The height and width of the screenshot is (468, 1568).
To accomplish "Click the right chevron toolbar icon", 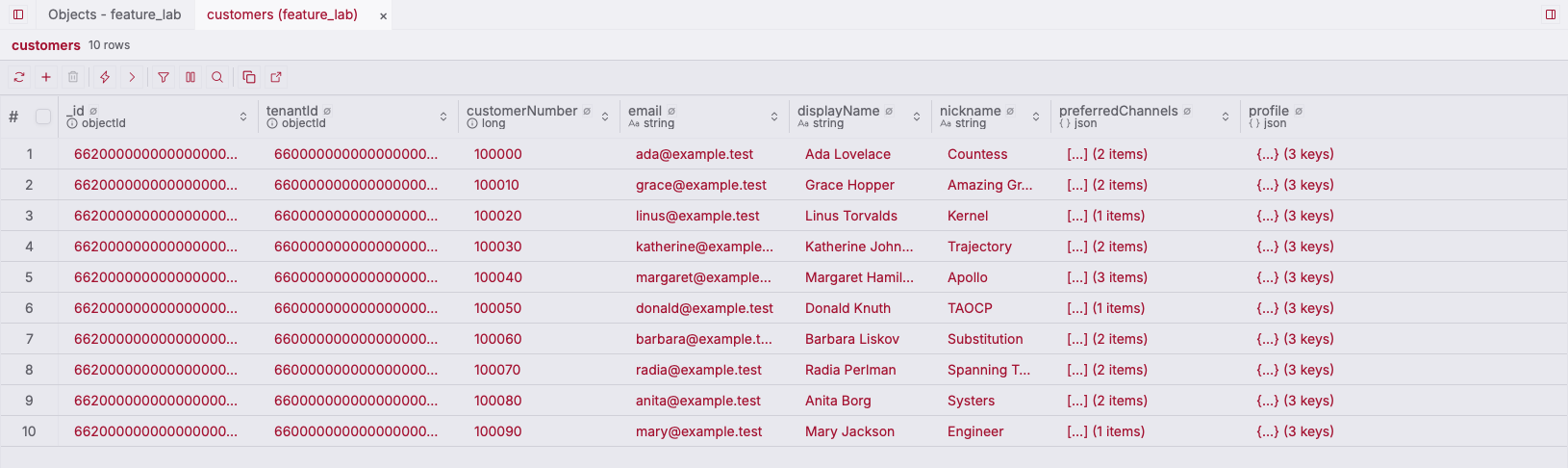I will pyautogui.click(x=132, y=77).
